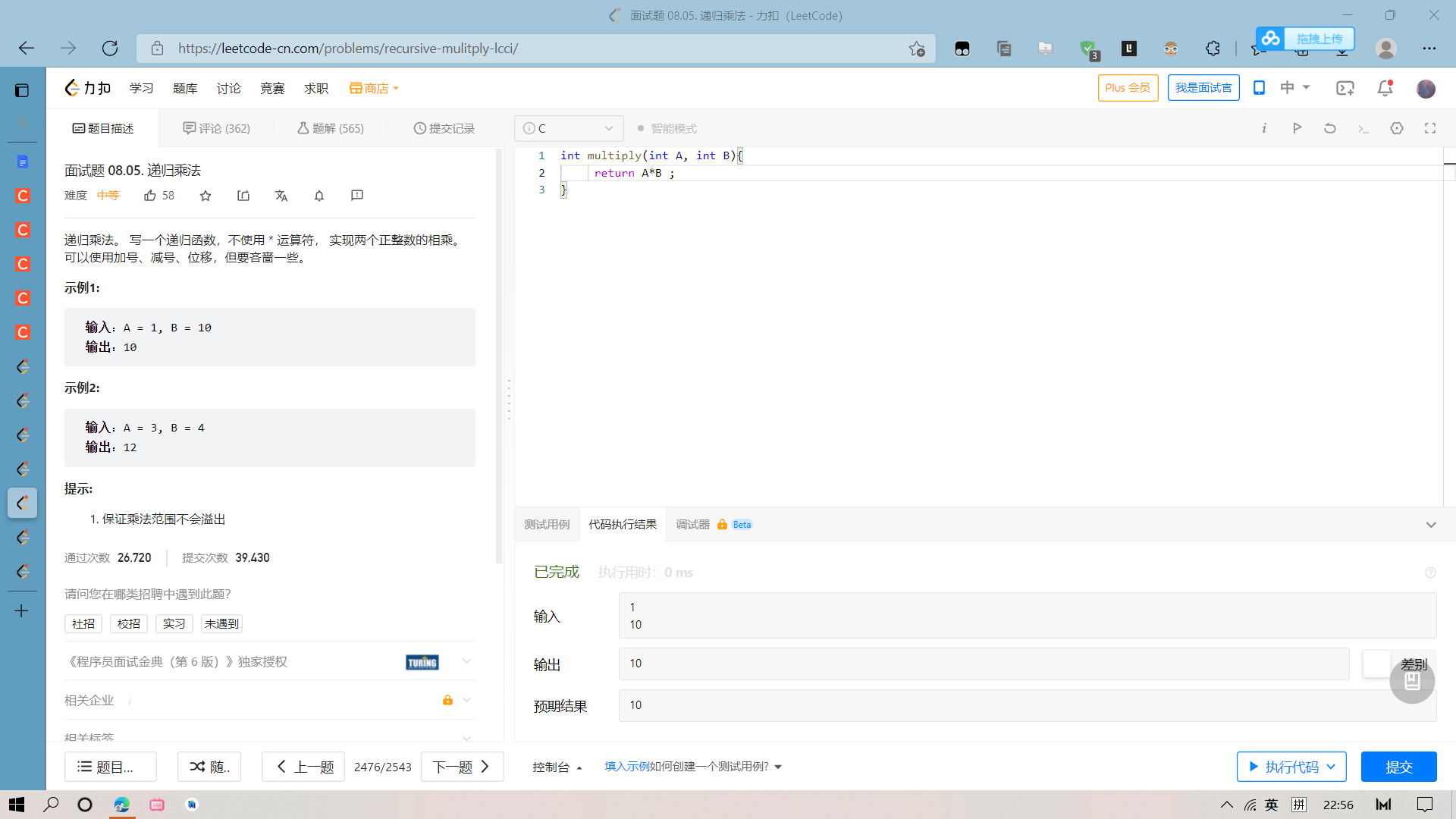The image size is (1456, 819).
Task: Click the 我是面试官 button
Action: [1203, 88]
